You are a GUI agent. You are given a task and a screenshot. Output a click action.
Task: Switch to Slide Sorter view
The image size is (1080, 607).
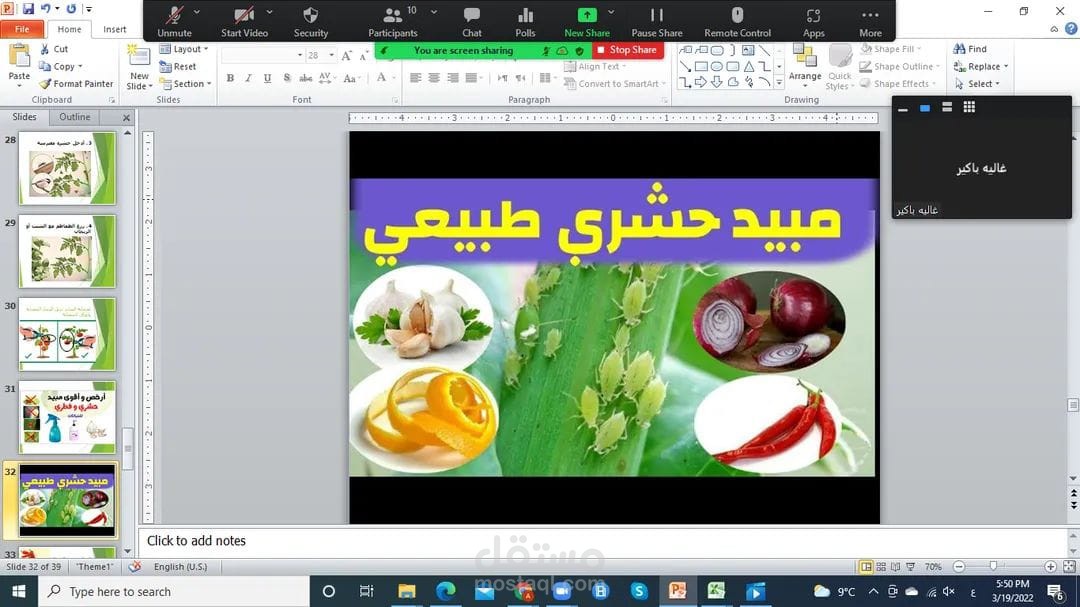pos(881,566)
